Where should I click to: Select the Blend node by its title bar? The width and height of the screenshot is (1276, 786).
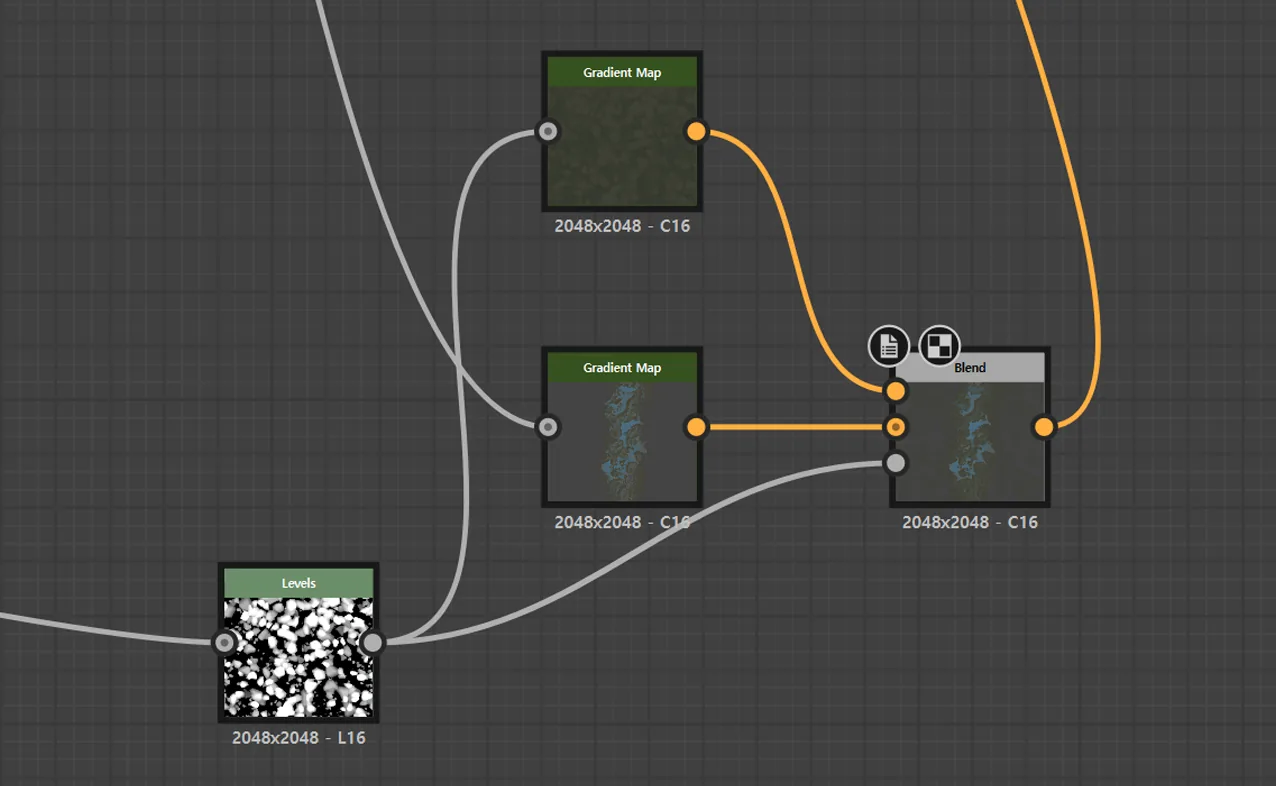point(970,368)
